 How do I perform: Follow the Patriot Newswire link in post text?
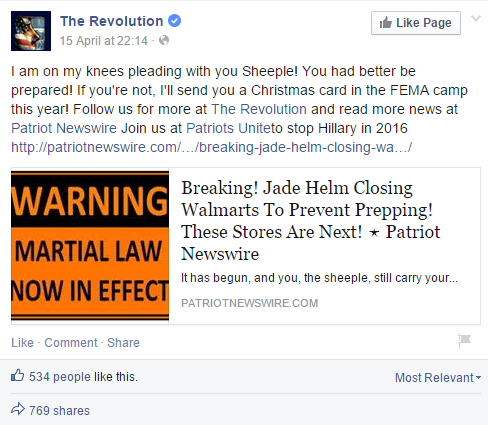[x=64, y=128]
